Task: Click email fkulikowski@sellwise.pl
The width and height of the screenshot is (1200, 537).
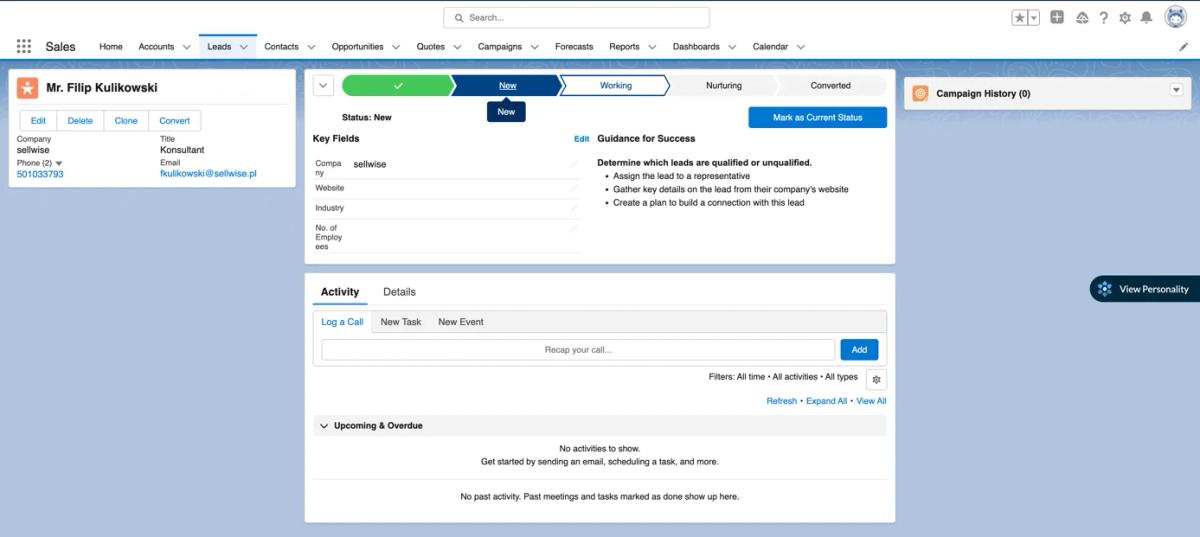Action: [x=208, y=173]
